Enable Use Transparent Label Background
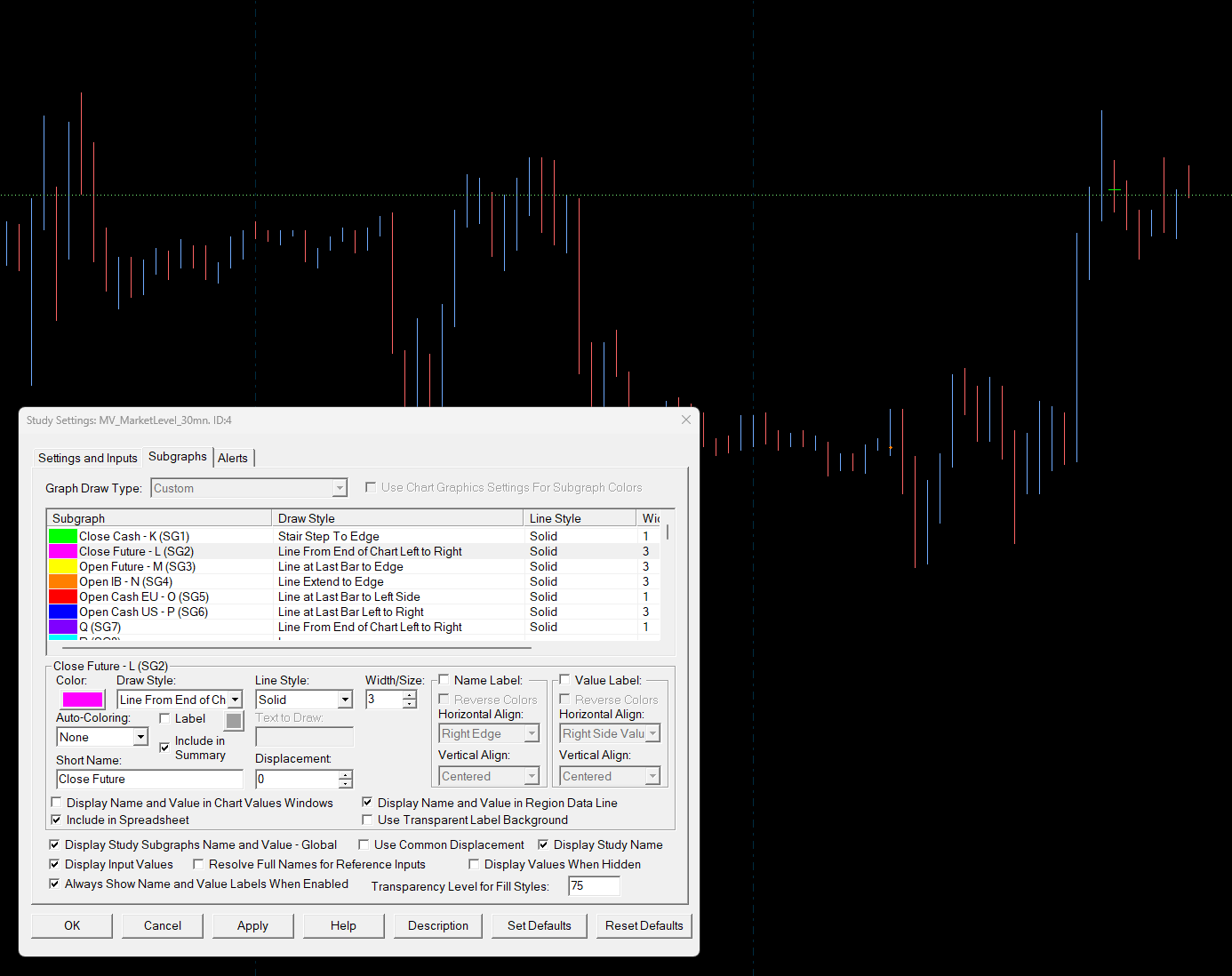This screenshot has height=976, width=1232. click(367, 820)
